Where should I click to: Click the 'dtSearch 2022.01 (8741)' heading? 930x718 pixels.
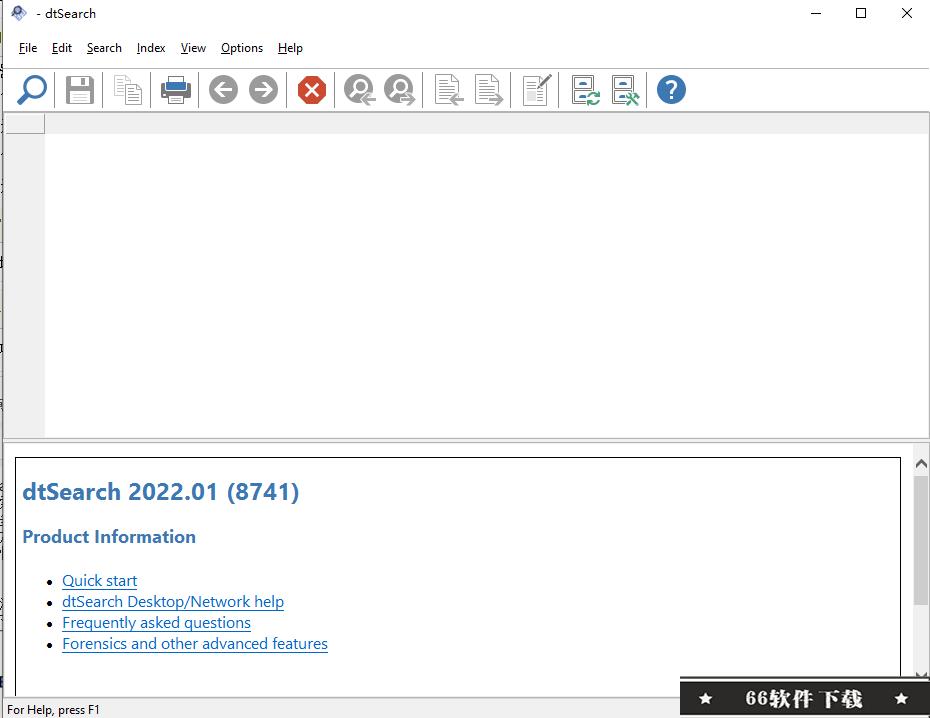pos(161,492)
